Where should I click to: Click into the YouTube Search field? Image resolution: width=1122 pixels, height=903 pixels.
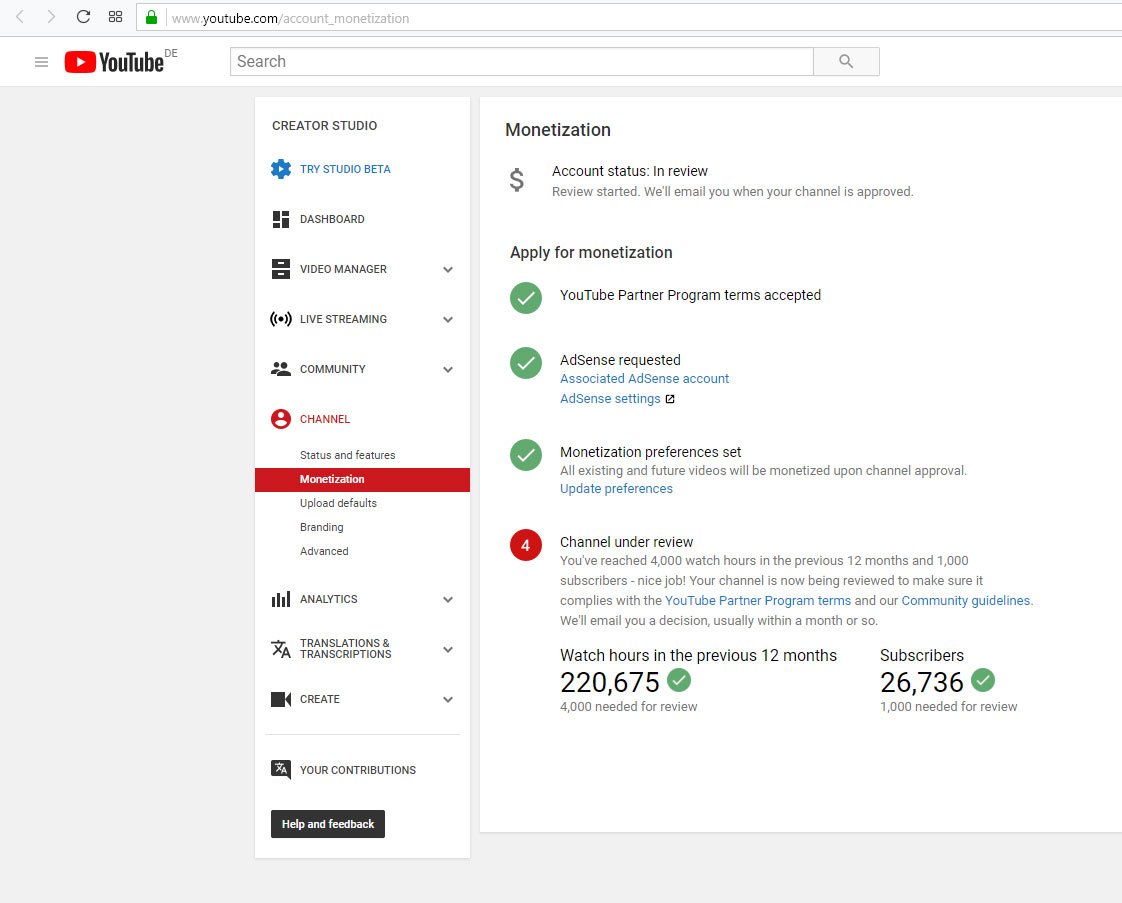pyautogui.click(x=522, y=62)
